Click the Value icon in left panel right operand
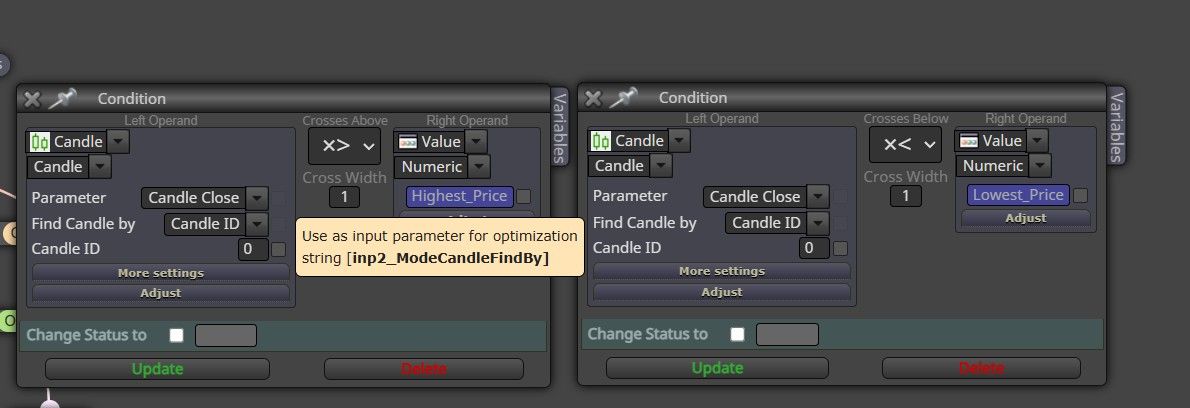 tap(408, 142)
